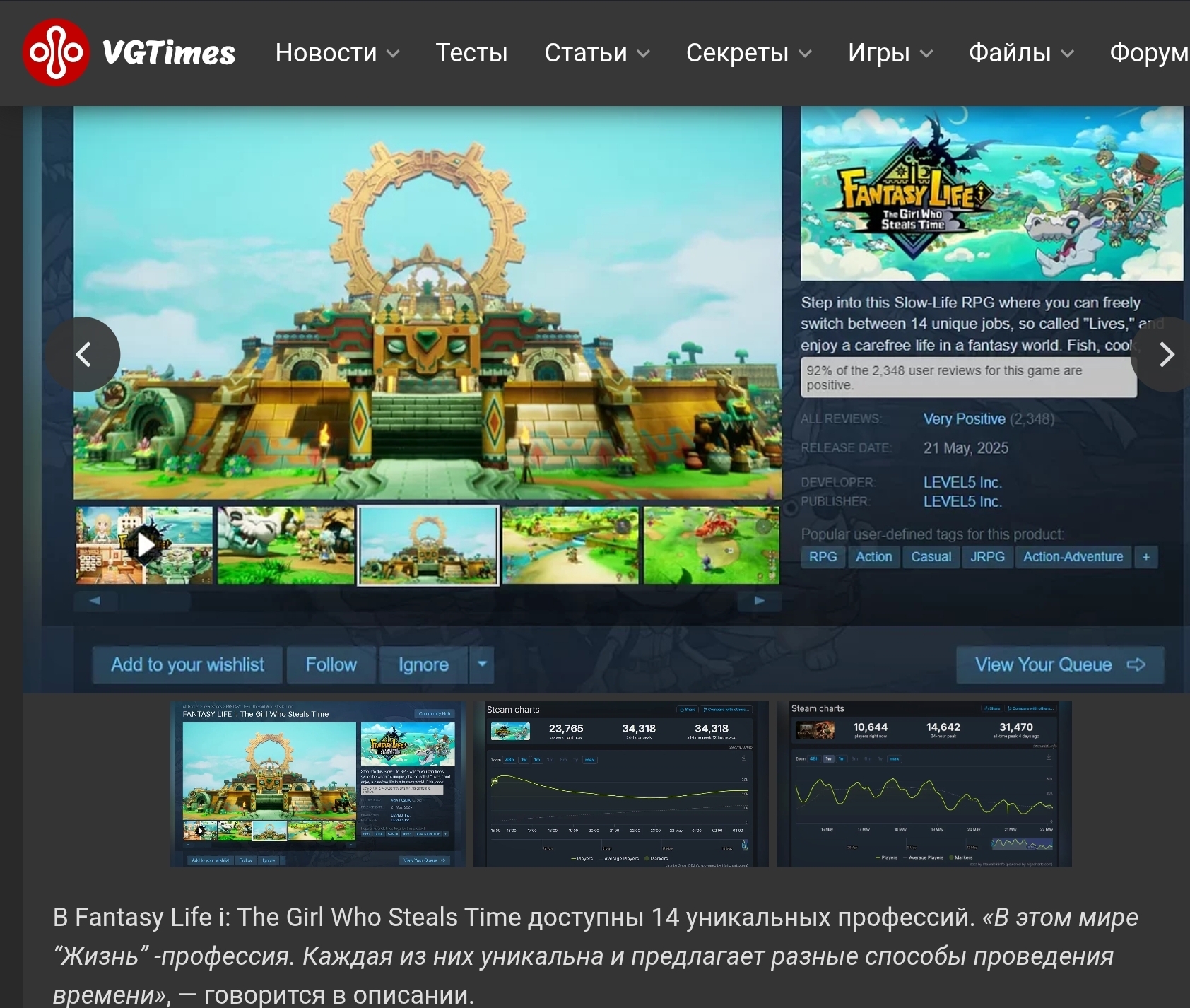Viewport: 1190px width, 1008px height.
Task: Select the highlighted temple gate thumbnail
Action: 428,545
